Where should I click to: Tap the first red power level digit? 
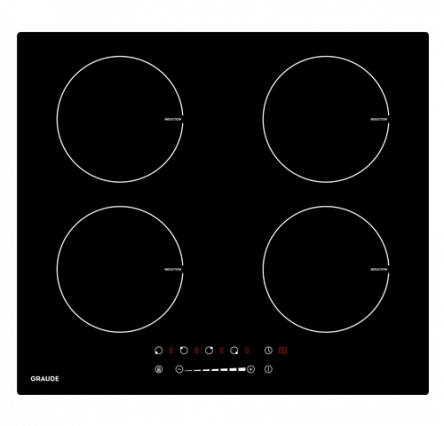point(171,350)
